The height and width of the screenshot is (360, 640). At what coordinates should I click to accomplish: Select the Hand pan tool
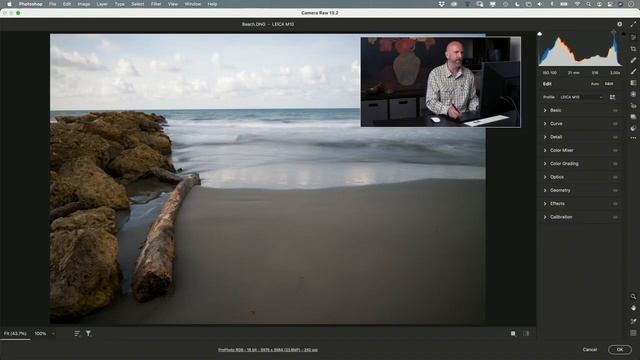[633, 308]
